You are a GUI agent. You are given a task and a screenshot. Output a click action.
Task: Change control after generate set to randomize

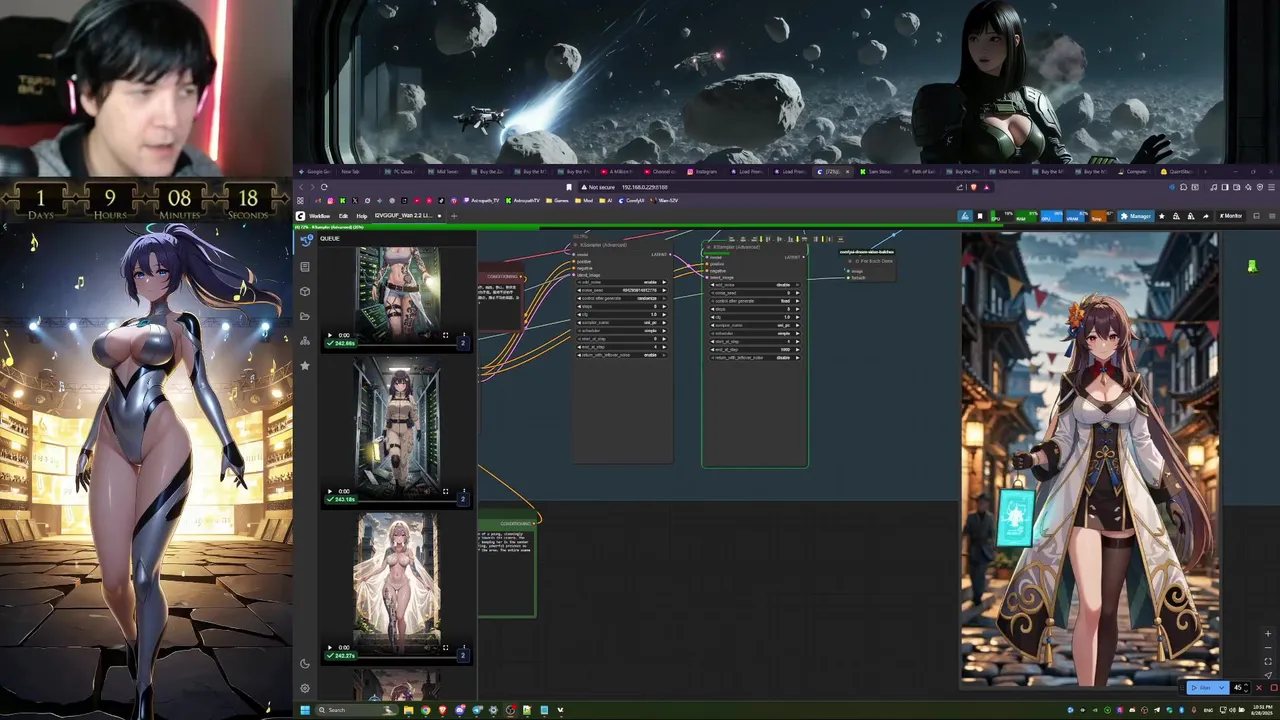tap(621, 298)
